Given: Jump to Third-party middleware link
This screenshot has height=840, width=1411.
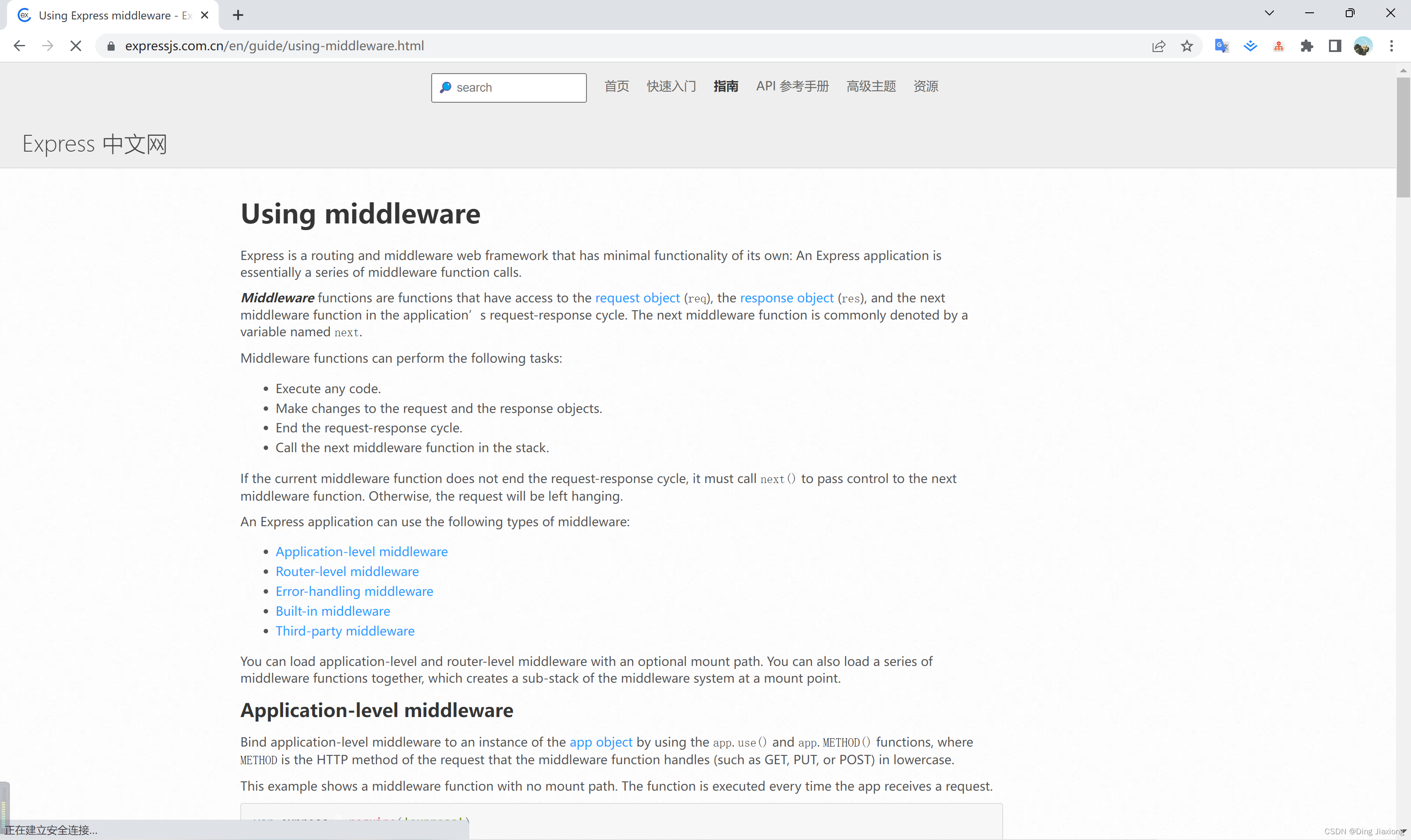Looking at the screenshot, I should tap(345, 631).
